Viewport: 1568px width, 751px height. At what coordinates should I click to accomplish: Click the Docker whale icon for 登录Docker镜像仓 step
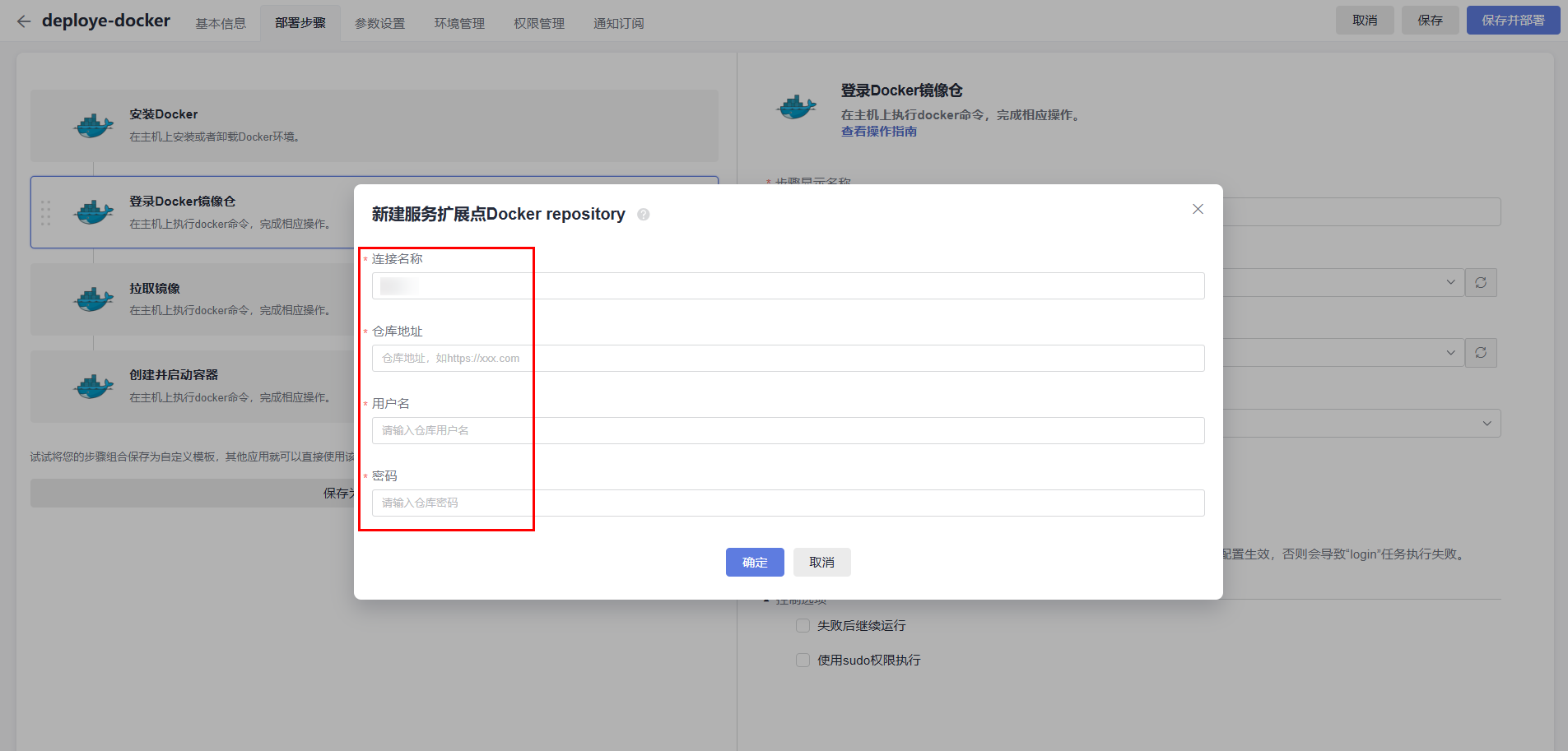click(x=94, y=212)
